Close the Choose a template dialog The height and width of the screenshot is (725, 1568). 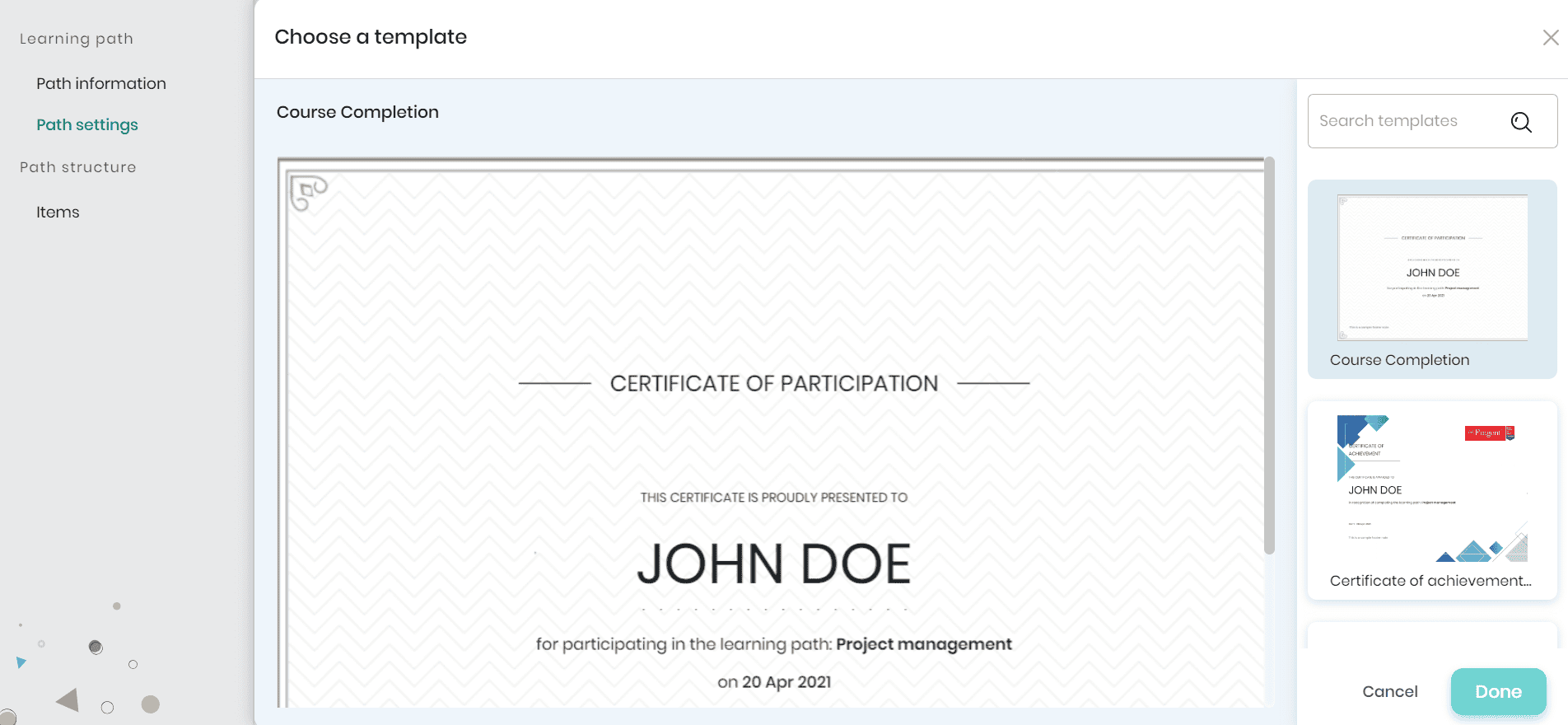tap(1550, 38)
